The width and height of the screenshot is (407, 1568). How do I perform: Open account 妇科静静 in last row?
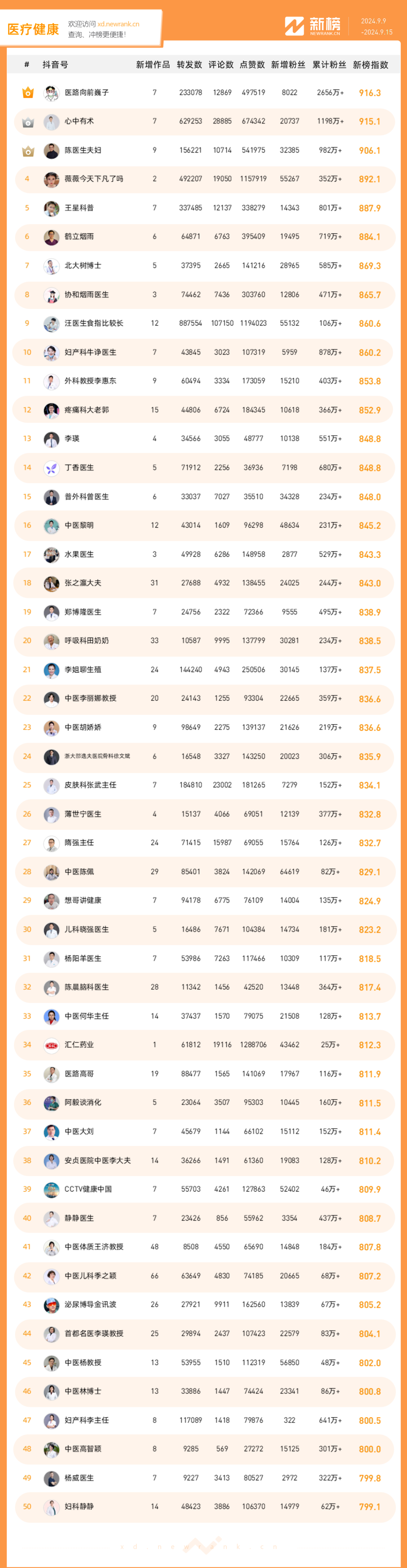coord(79,1507)
